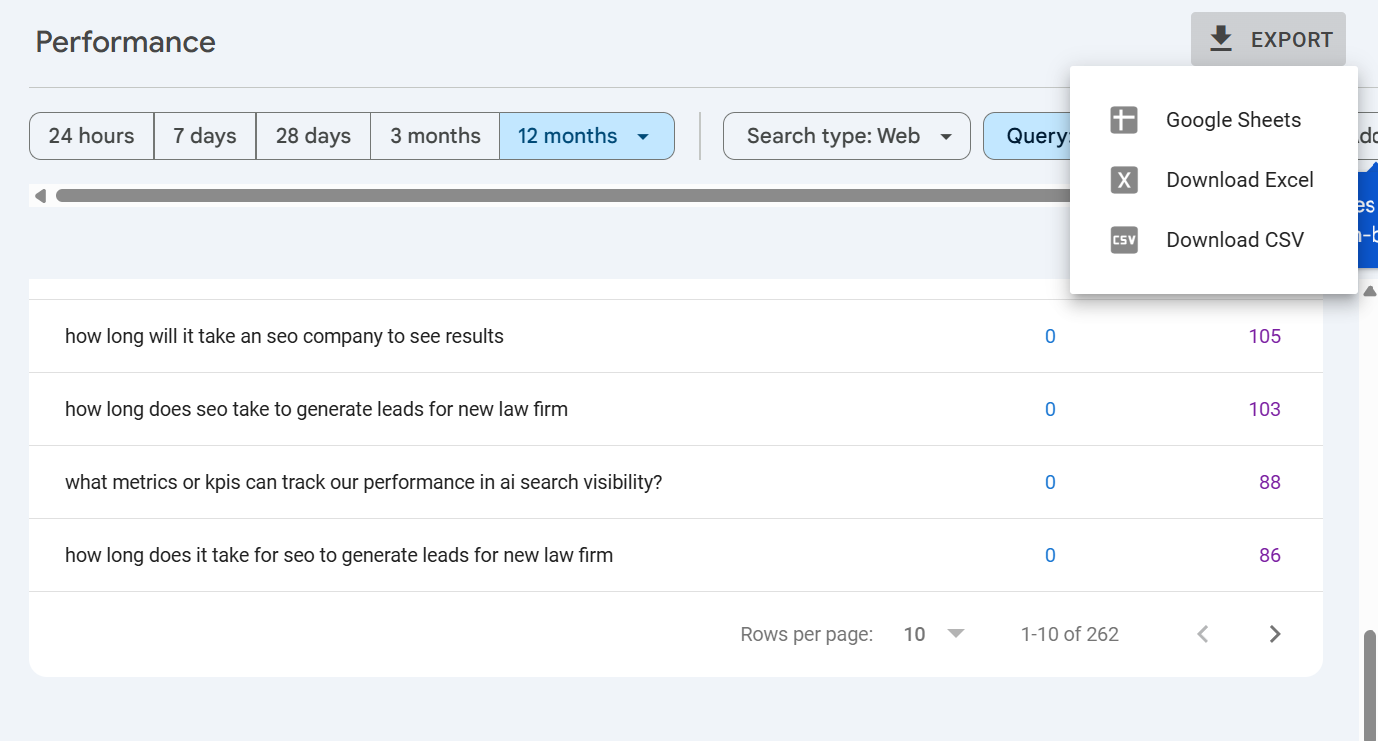1378x741 pixels.
Task: Click the left pagination chevron icon
Action: coord(1201,633)
